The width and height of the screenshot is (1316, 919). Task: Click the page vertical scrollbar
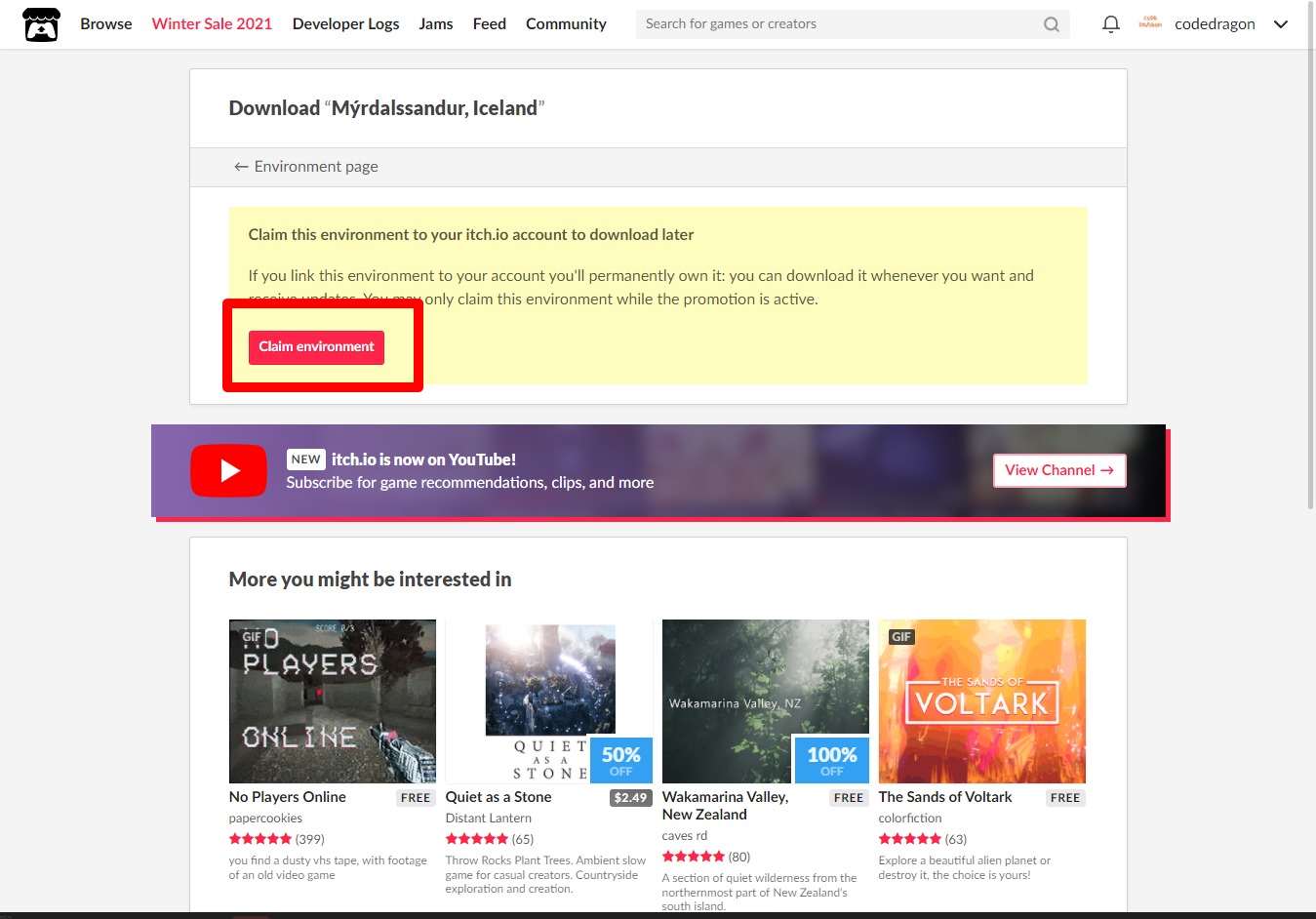point(1310,254)
